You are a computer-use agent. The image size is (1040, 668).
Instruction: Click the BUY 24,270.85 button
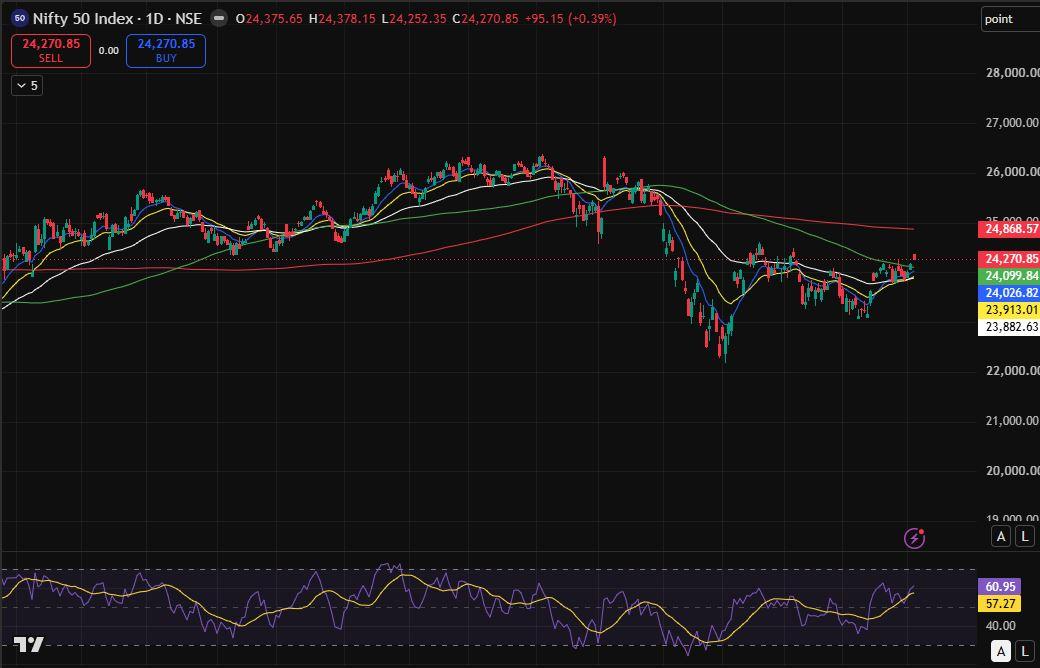click(x=166, y=51)
